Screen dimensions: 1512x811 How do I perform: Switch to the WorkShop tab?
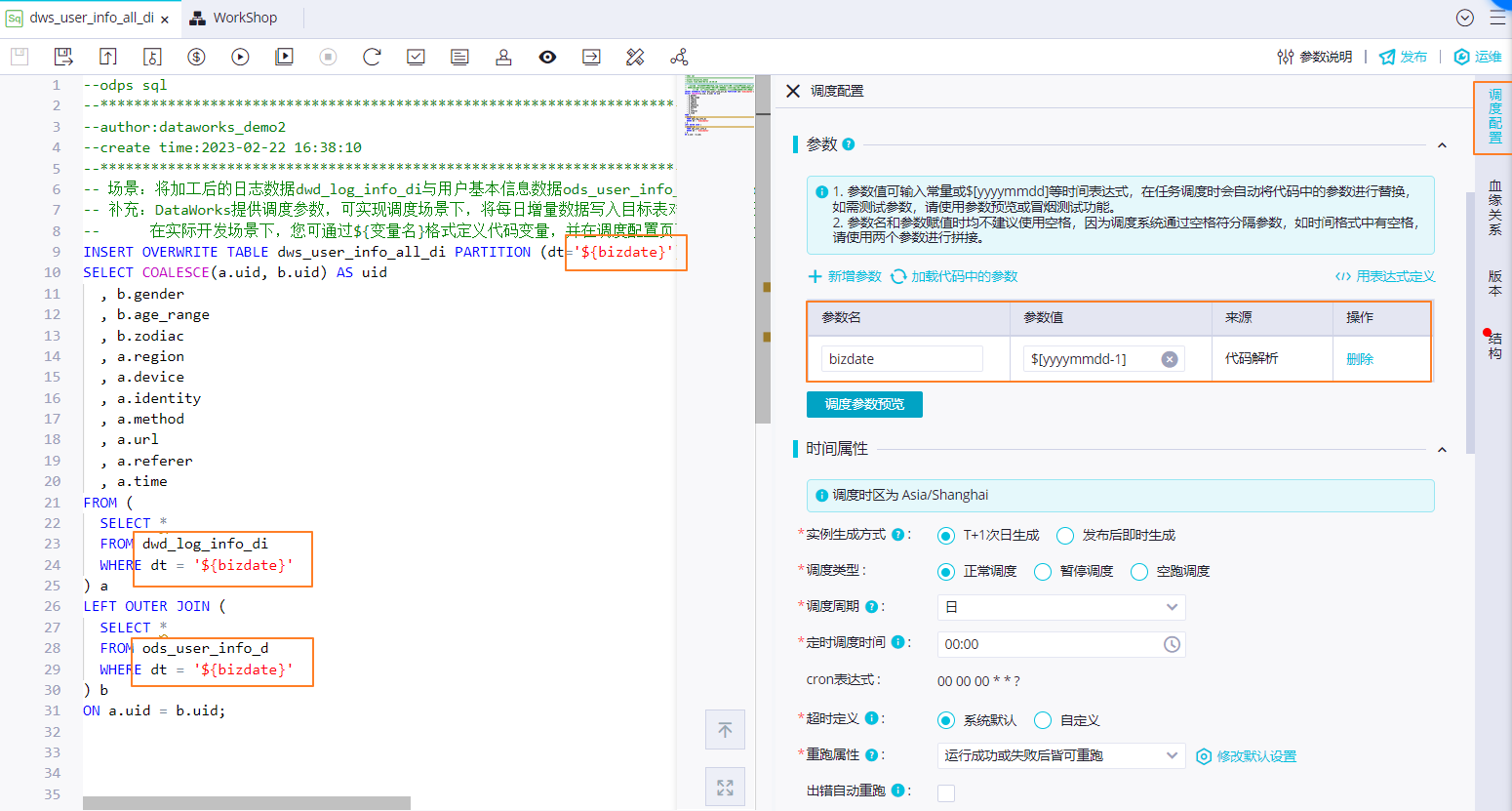(234, 18)
